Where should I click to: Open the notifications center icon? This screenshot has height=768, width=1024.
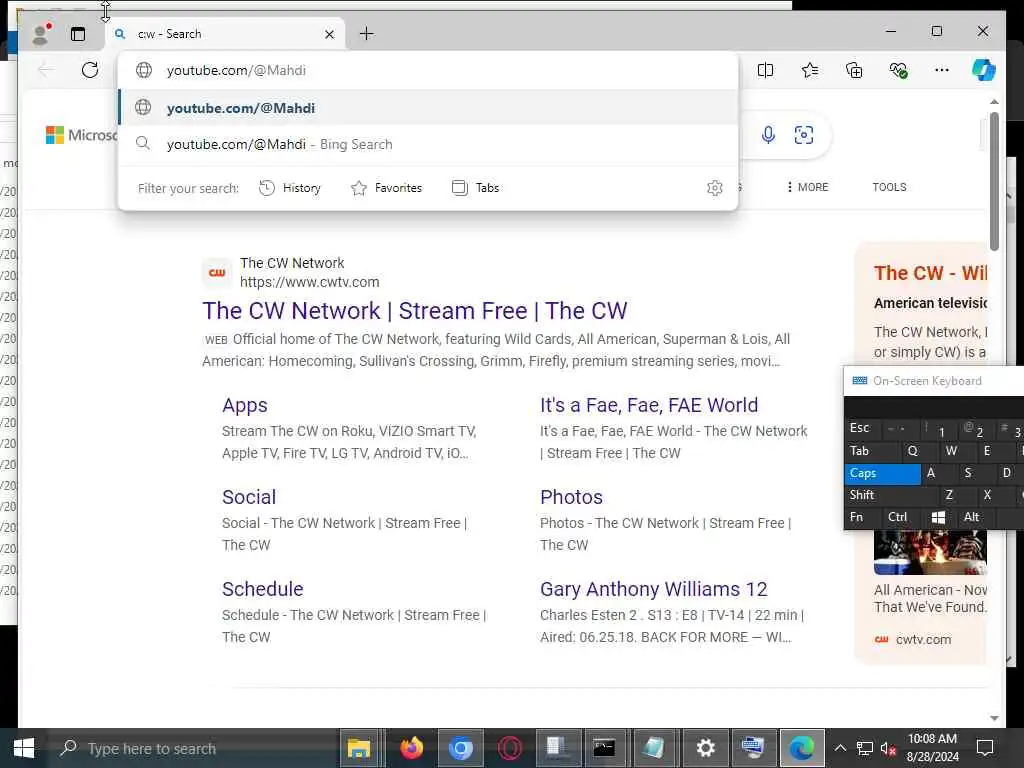click(984, 748)
